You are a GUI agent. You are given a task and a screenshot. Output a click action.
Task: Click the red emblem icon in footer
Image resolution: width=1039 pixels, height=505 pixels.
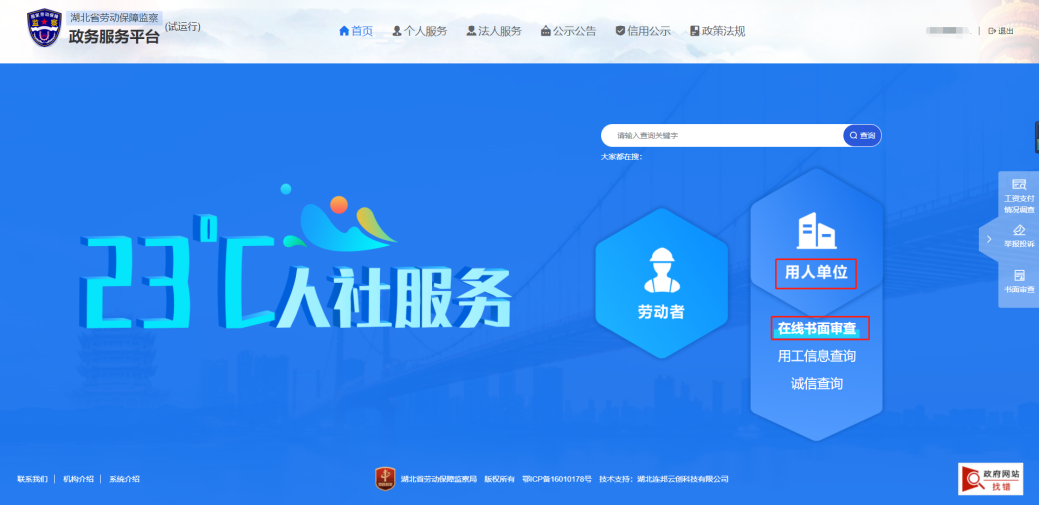point(385,479)
